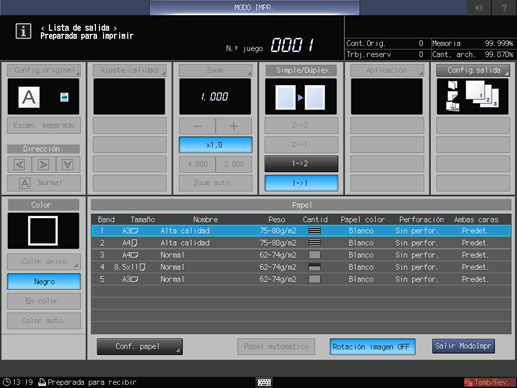Screen dimensions: 517x388
Task: Select 2->2 duplex mode
Action: 301,125
